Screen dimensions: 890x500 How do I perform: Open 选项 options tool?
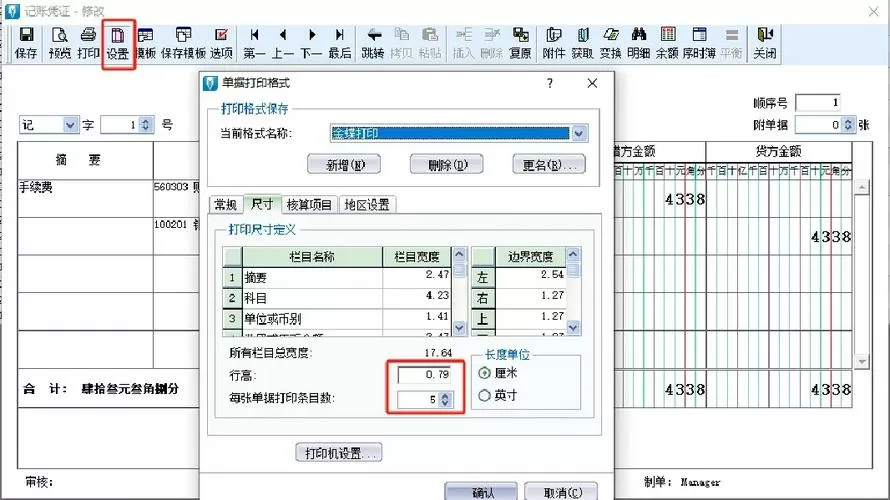coord(221,43)
